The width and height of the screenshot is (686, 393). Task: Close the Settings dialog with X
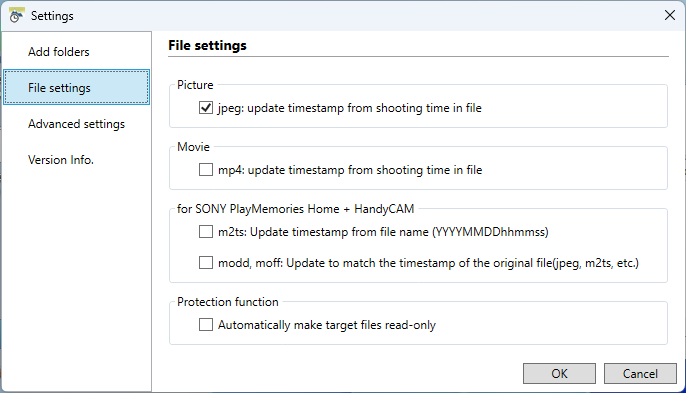click(x=669, y=15)
